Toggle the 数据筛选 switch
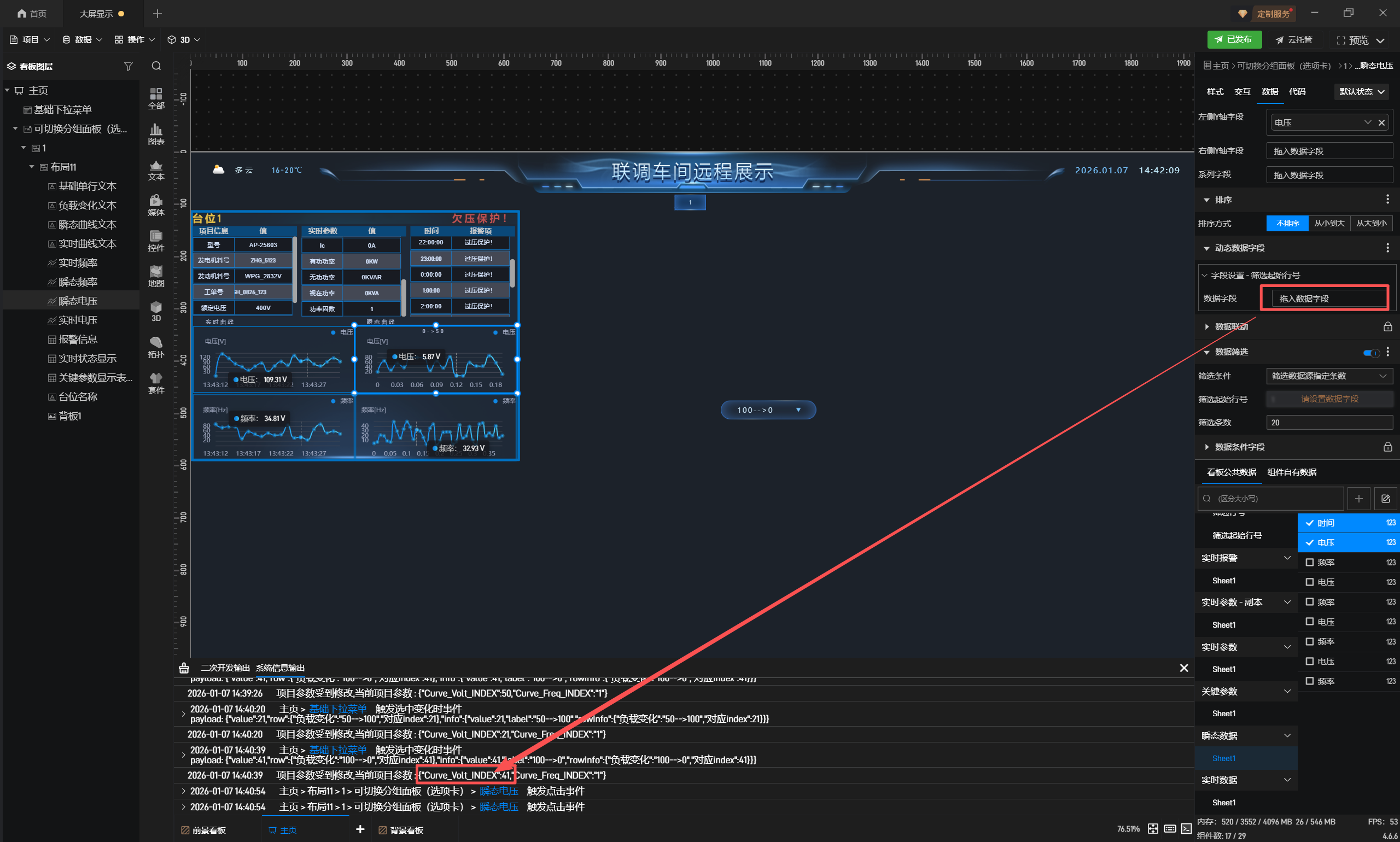Screen dimensions: 1400x842 (1371, 352)
